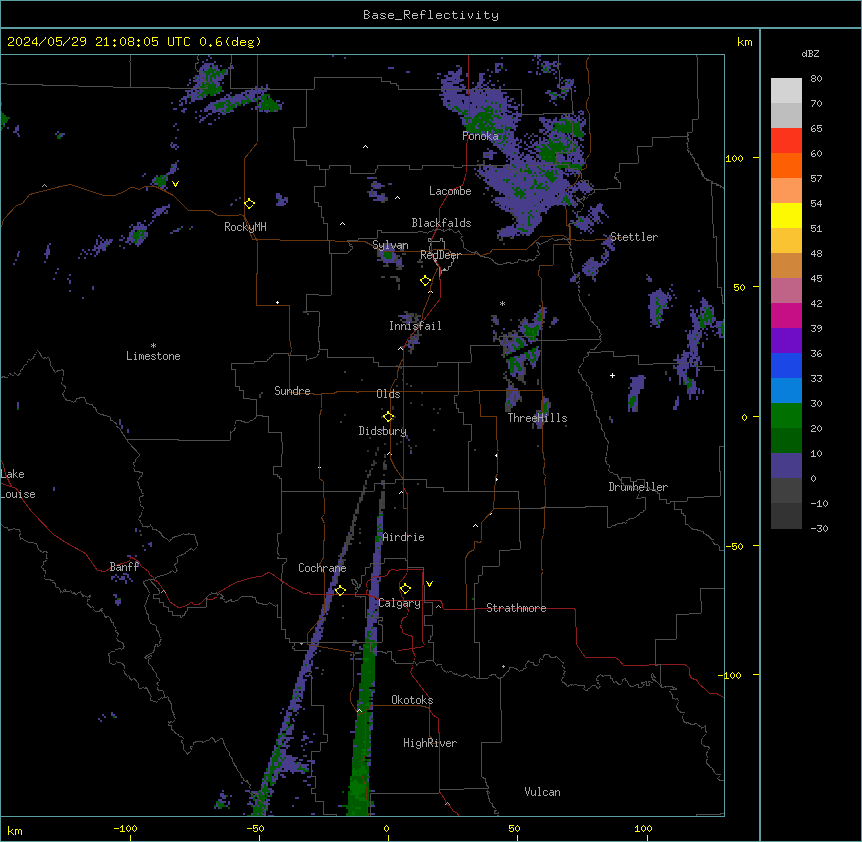
Task: Click the Stettler label
Action: pyautogui.click(x=634, y=237)
